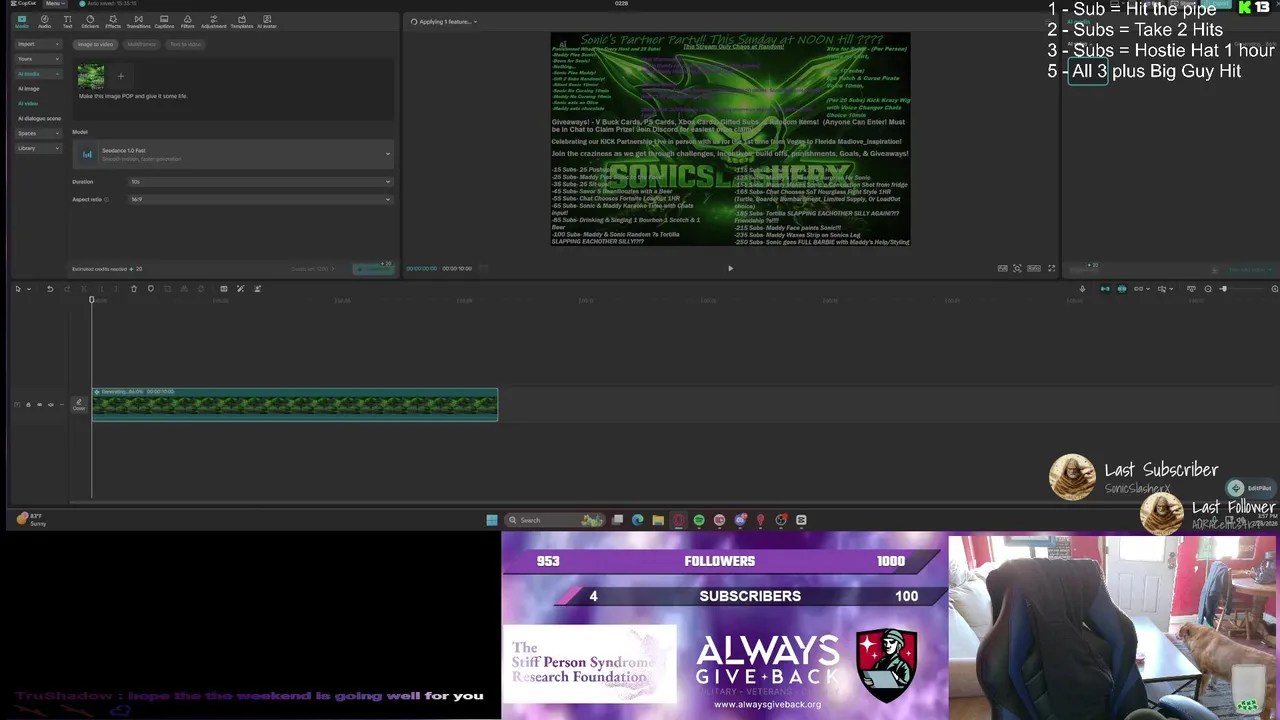Expand the Spaces section

39,133
